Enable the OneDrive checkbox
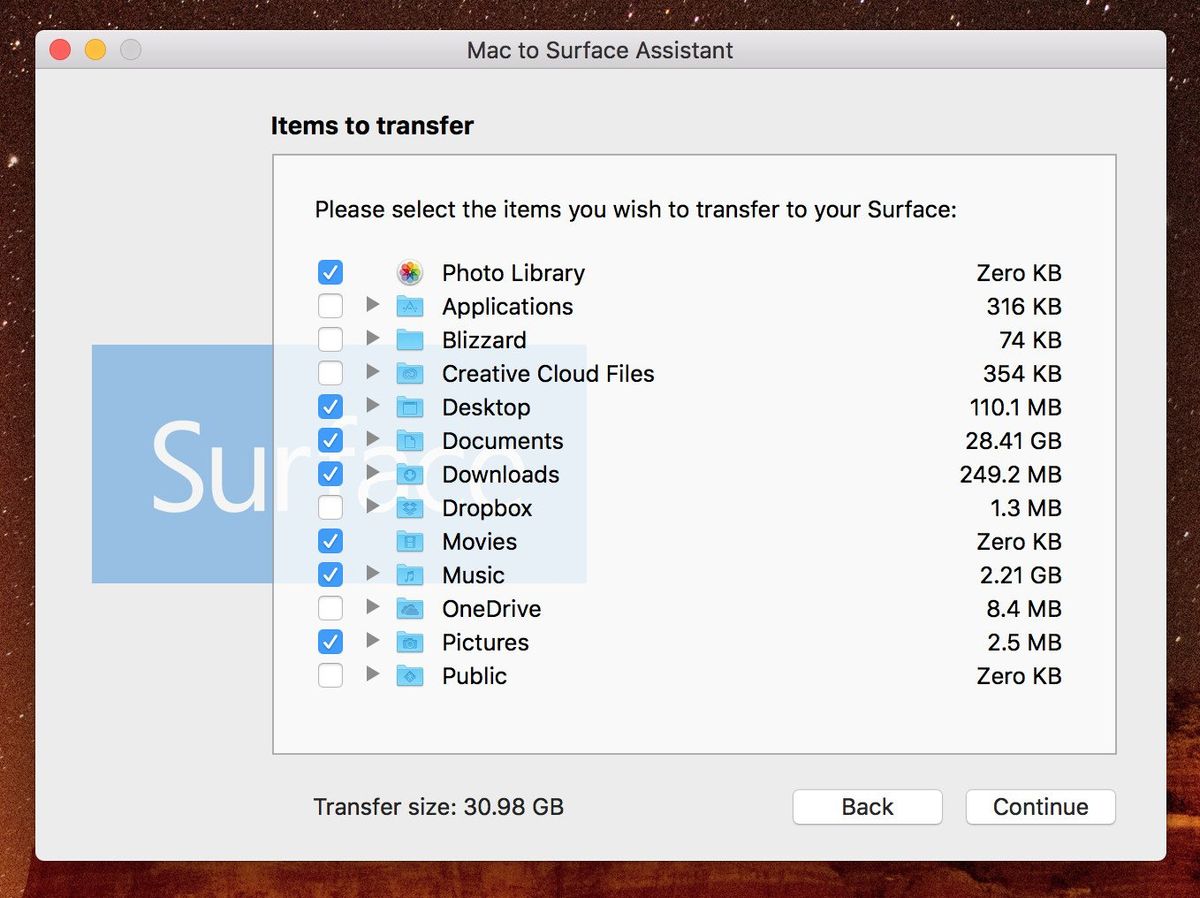Image resolution: width=1200 pixels, height=898 pixels. click(x=330, y=609)
